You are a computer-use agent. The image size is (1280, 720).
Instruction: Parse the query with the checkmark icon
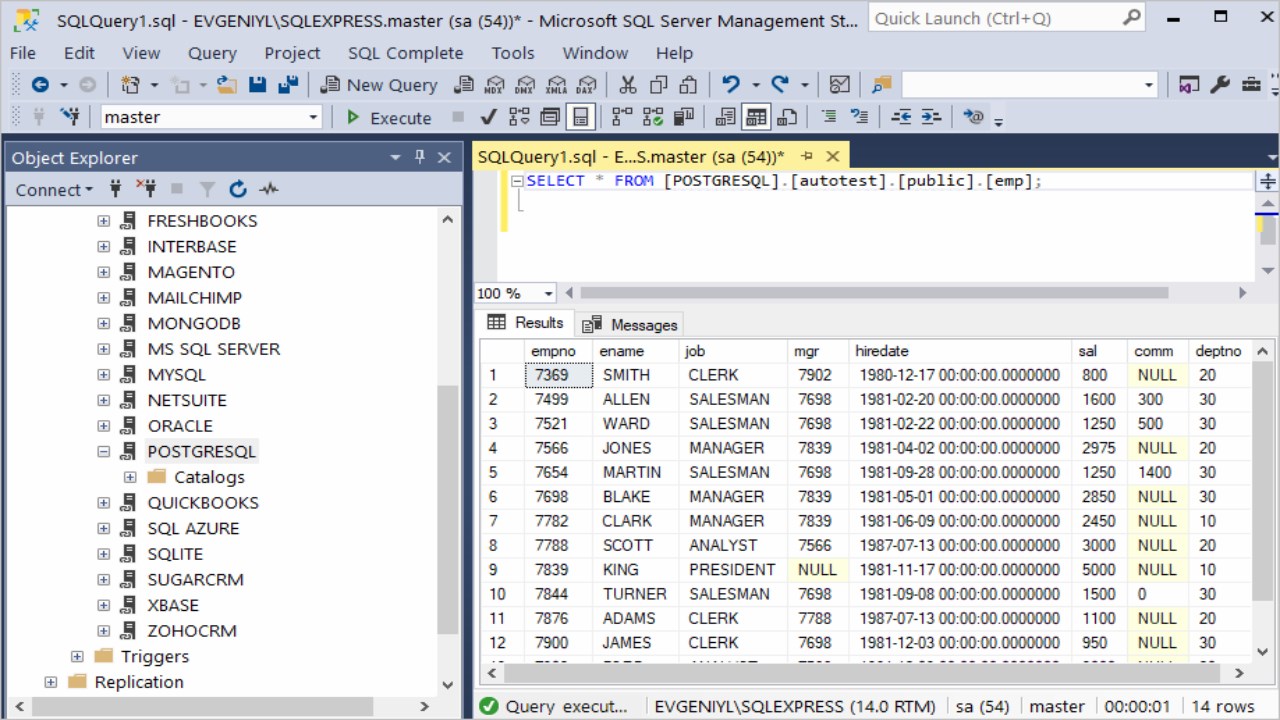point(488,117)
